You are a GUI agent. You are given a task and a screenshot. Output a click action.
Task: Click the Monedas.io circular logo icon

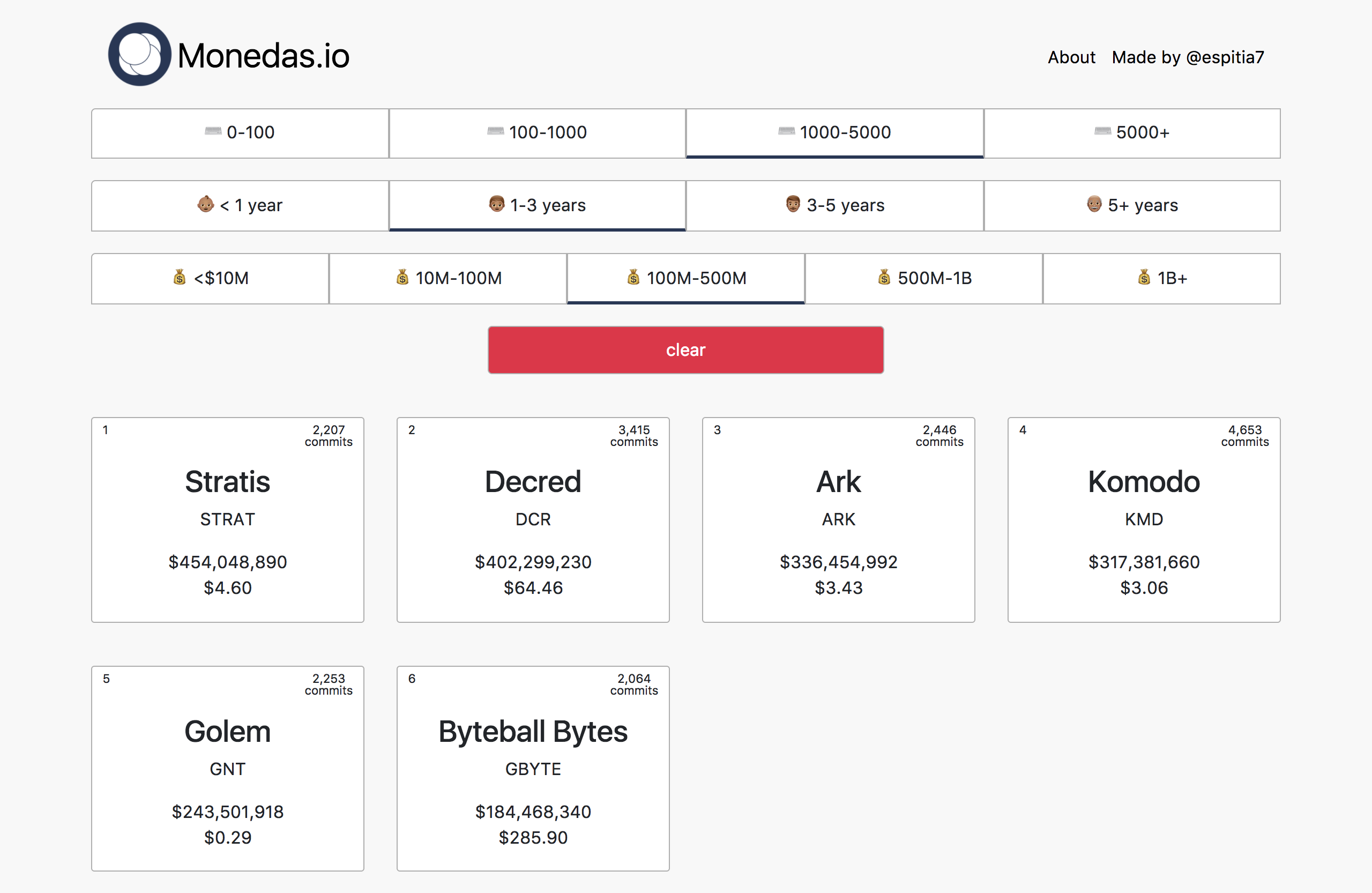[139, 55]
